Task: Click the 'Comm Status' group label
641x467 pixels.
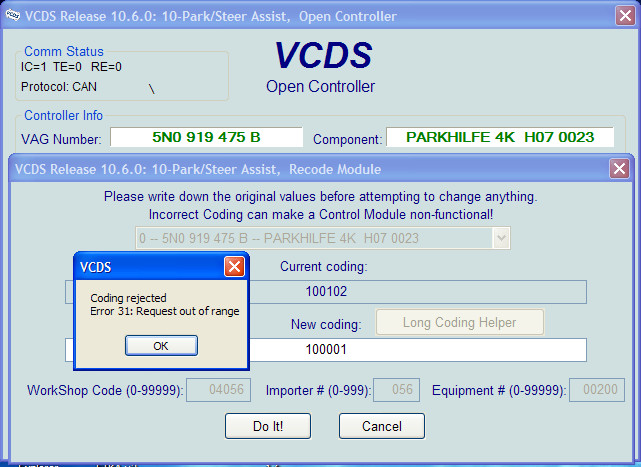Action: coord(64,52)
